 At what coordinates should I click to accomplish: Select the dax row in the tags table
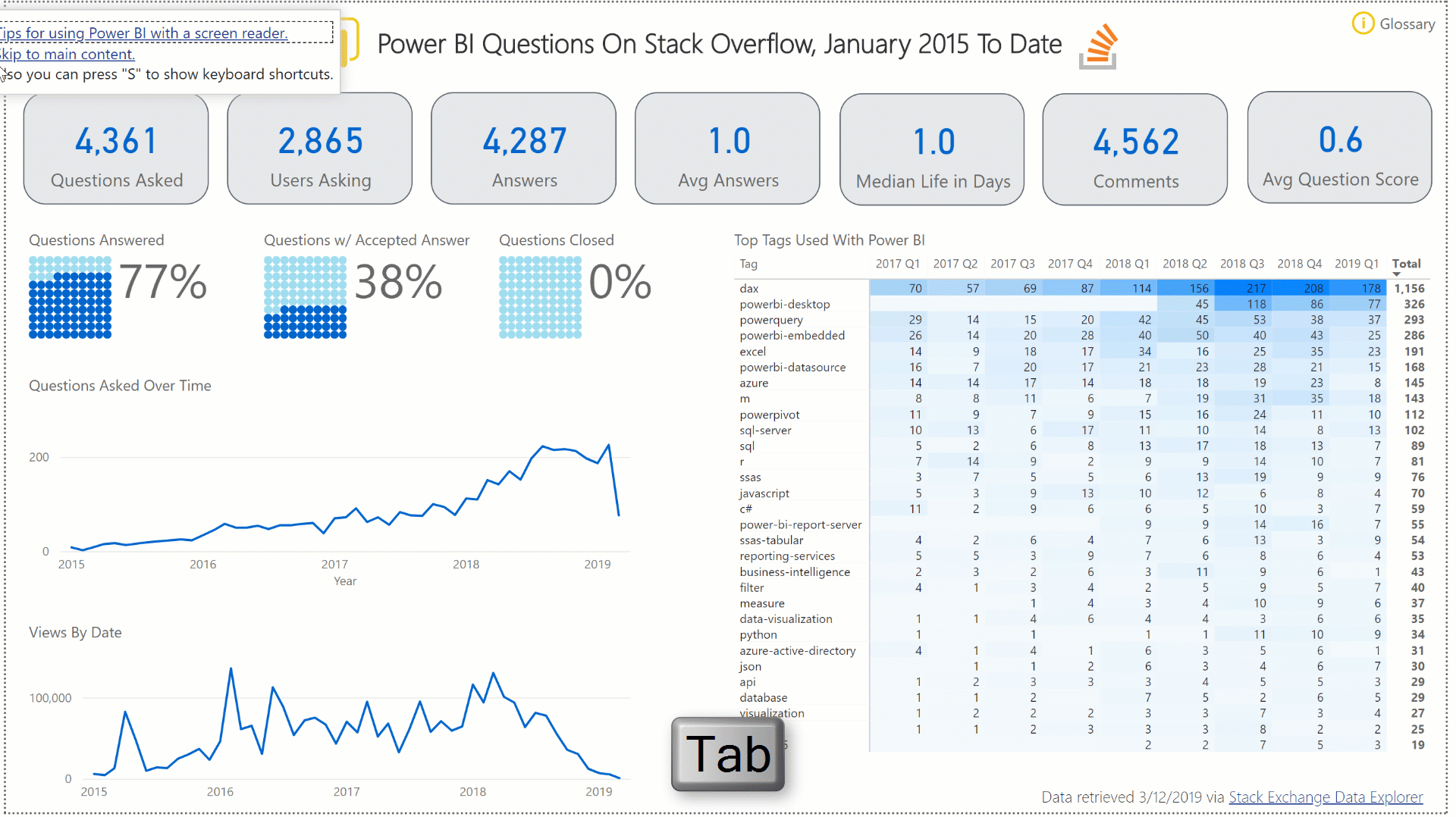(748, 288)
